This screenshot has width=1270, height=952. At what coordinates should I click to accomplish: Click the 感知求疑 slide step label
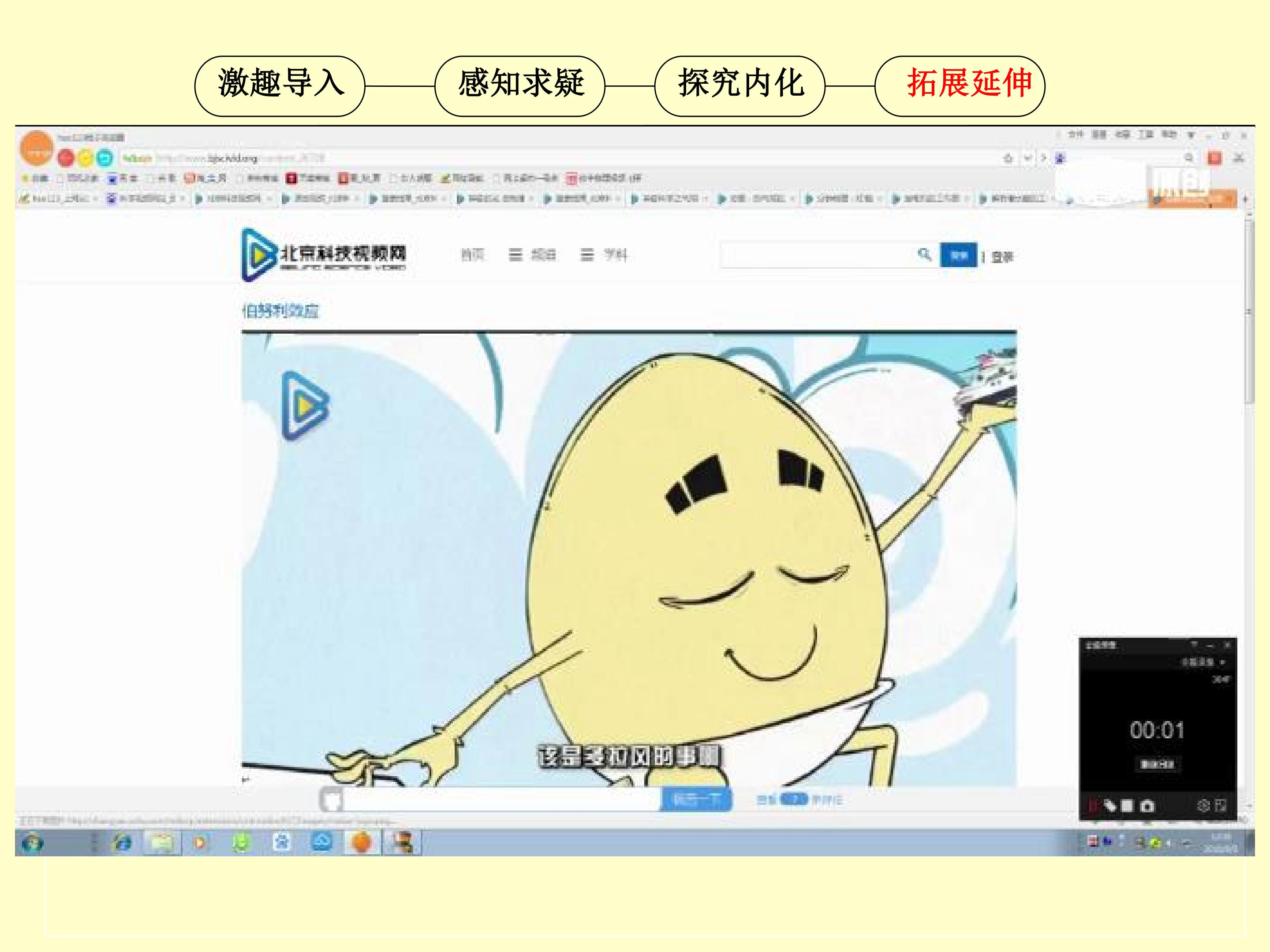(520, 83)
